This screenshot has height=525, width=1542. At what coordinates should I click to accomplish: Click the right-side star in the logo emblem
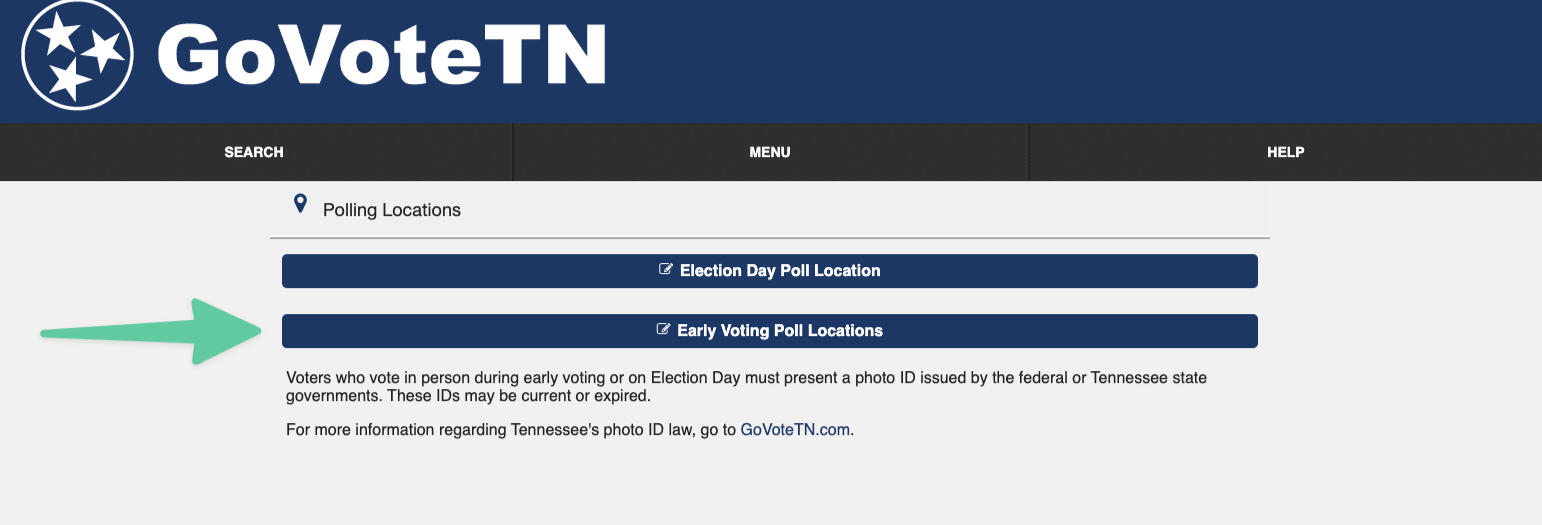pyautogui.click(x=102, y=48)
